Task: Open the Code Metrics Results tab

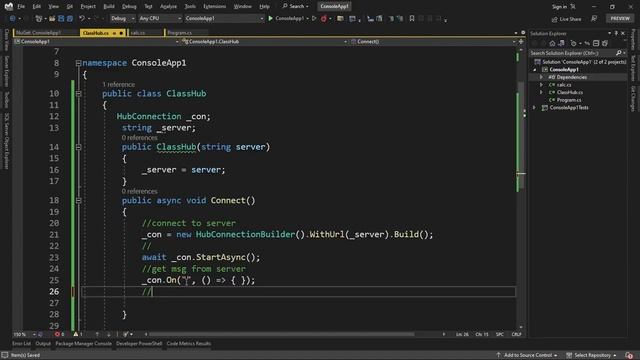Action: (189, 344)
